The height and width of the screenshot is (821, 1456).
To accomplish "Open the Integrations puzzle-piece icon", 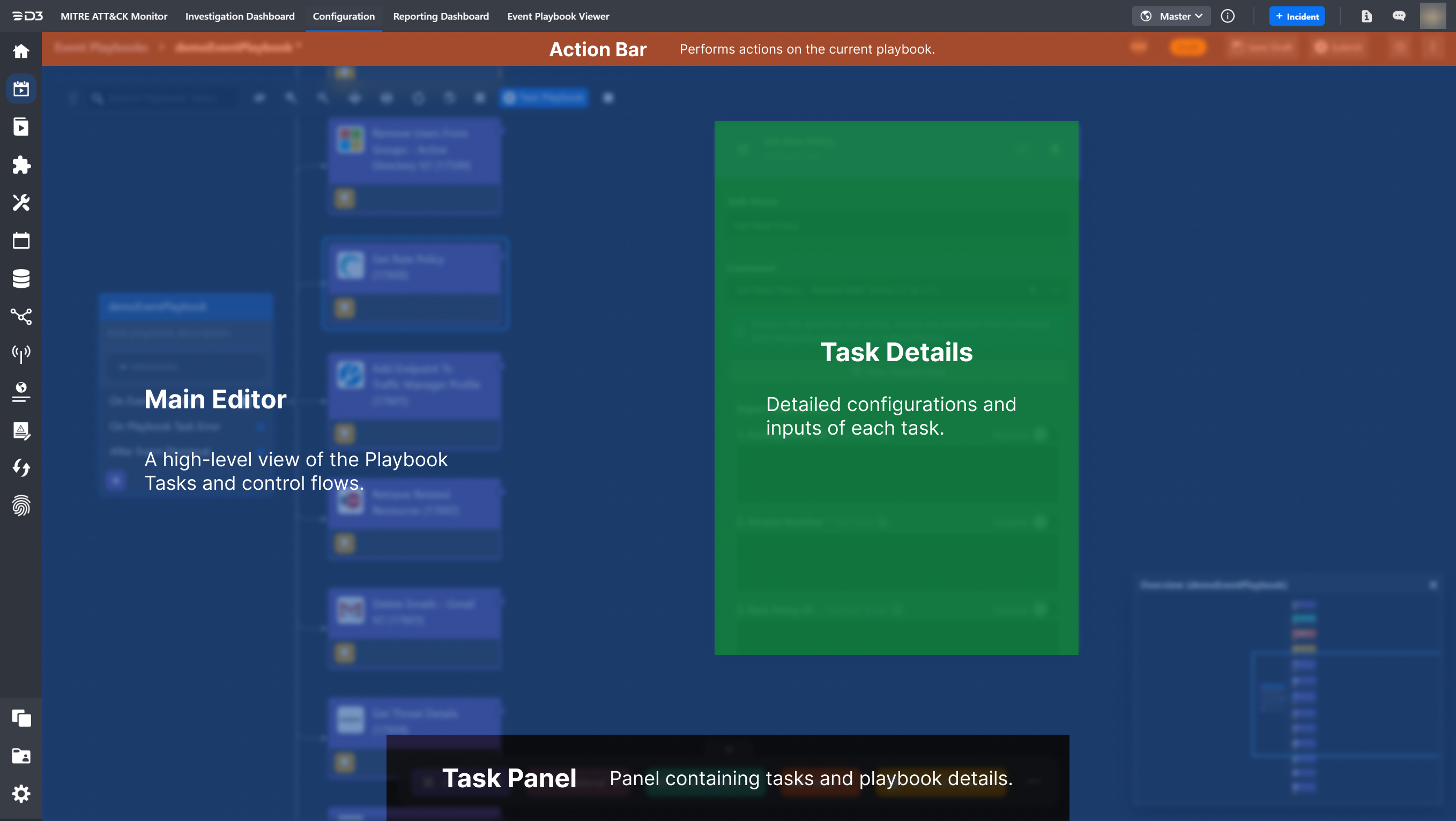I will point(21,165).
